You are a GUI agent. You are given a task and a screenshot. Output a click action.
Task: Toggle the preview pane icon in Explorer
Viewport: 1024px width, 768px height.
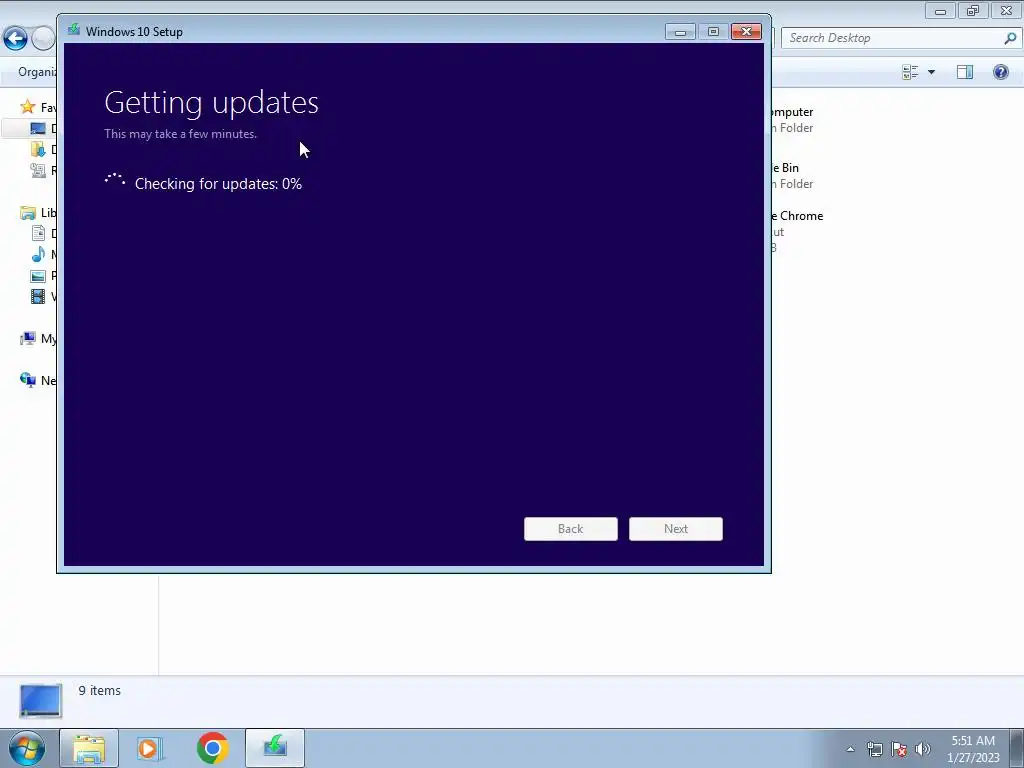965,72
